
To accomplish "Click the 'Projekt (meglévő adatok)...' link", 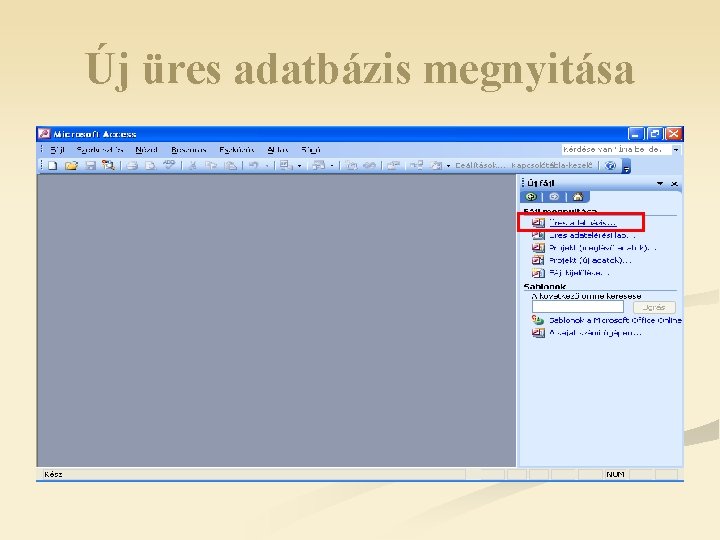I will [x=602, y=248].
